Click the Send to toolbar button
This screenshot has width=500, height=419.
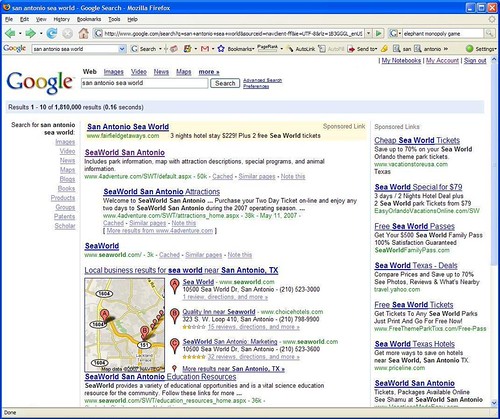[x=361, y=49]
